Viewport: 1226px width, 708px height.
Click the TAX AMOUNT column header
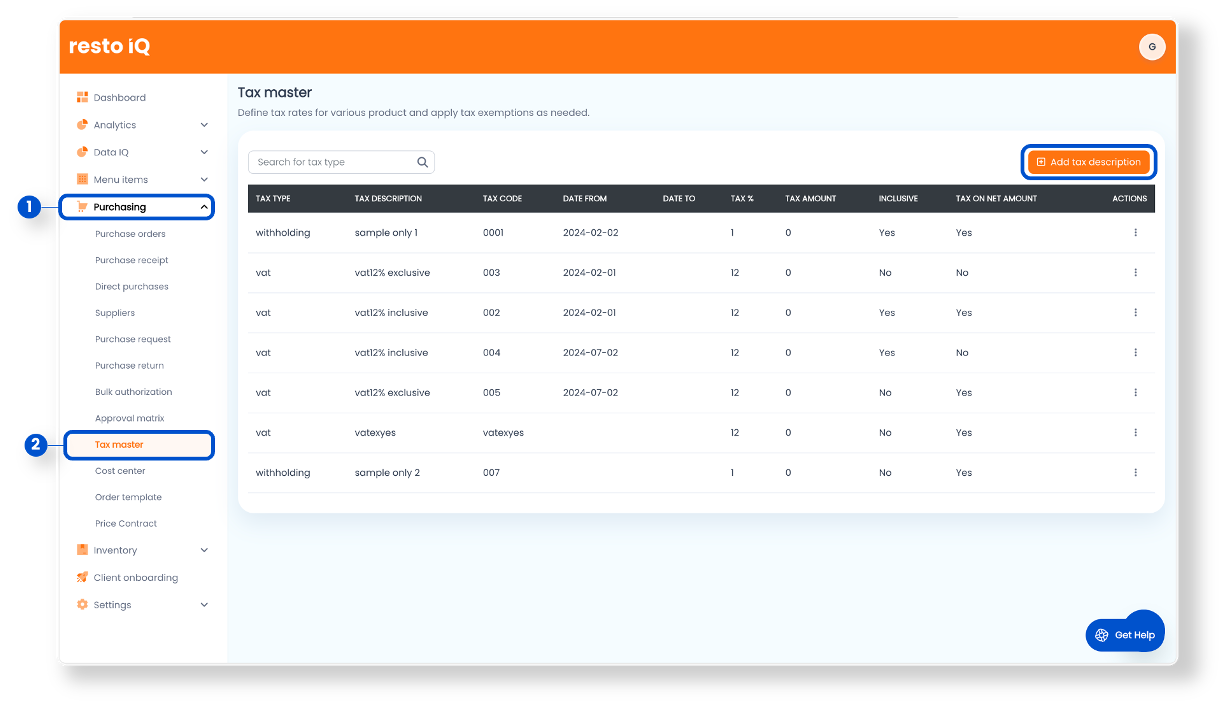(810, 199)
